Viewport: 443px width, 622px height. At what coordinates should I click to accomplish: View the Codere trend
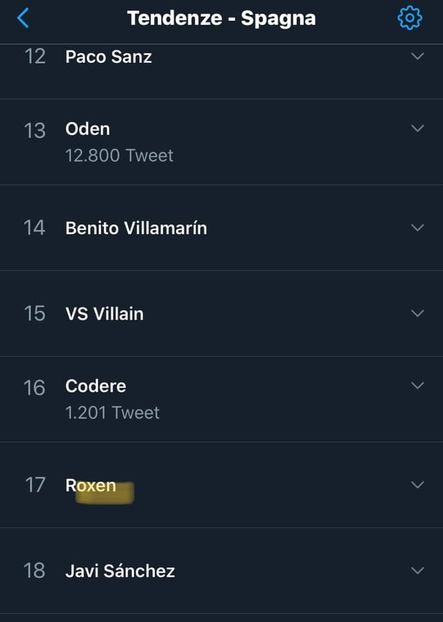click(96, 386)
